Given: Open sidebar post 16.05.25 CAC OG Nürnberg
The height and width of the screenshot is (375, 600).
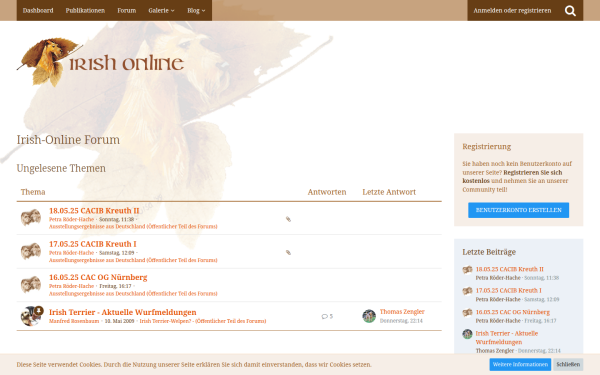Looking at the screenshot, I should point(512,312).
